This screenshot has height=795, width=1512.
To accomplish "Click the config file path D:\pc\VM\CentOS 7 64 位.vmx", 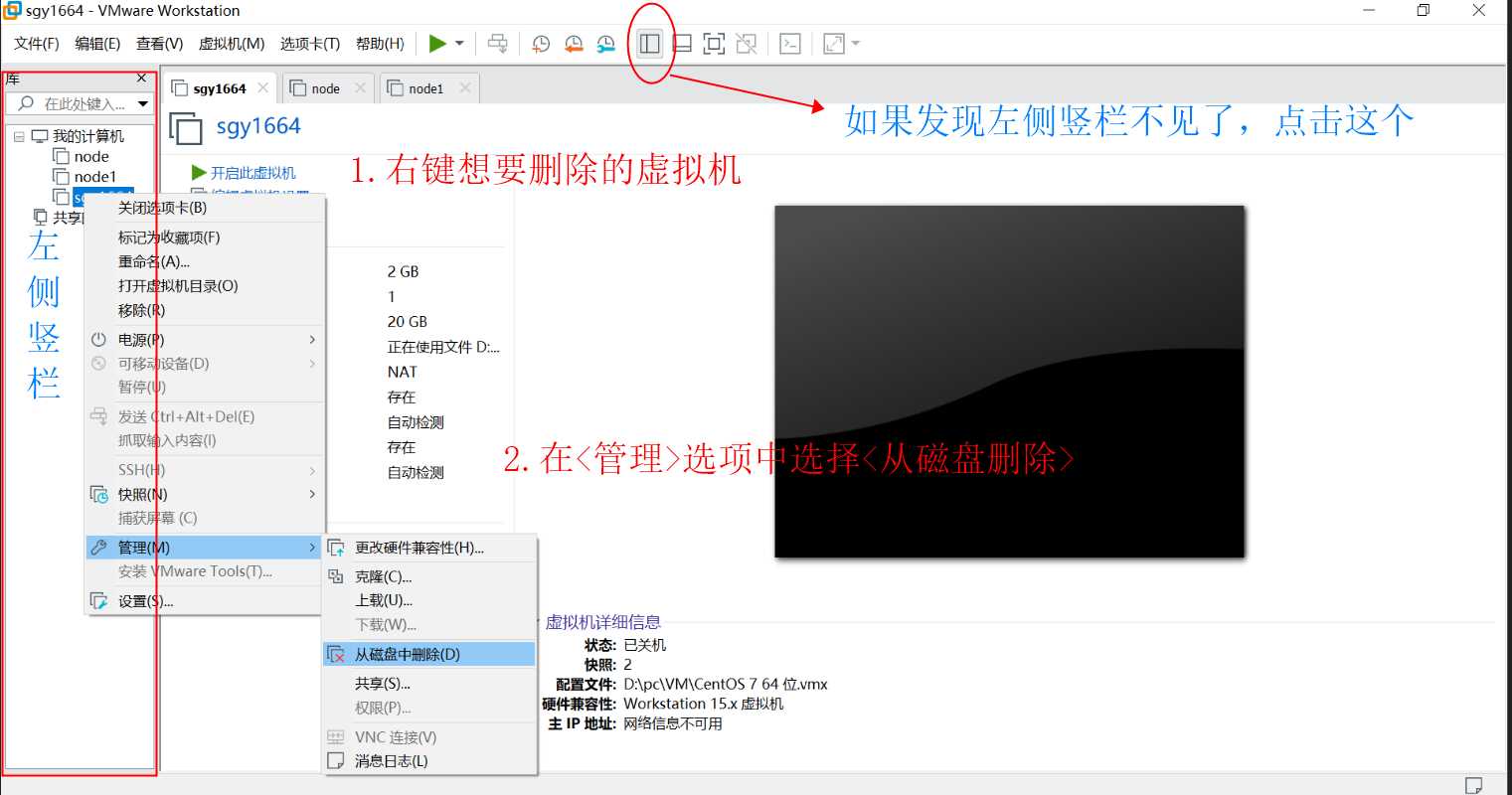I will [x=726, y=685].
